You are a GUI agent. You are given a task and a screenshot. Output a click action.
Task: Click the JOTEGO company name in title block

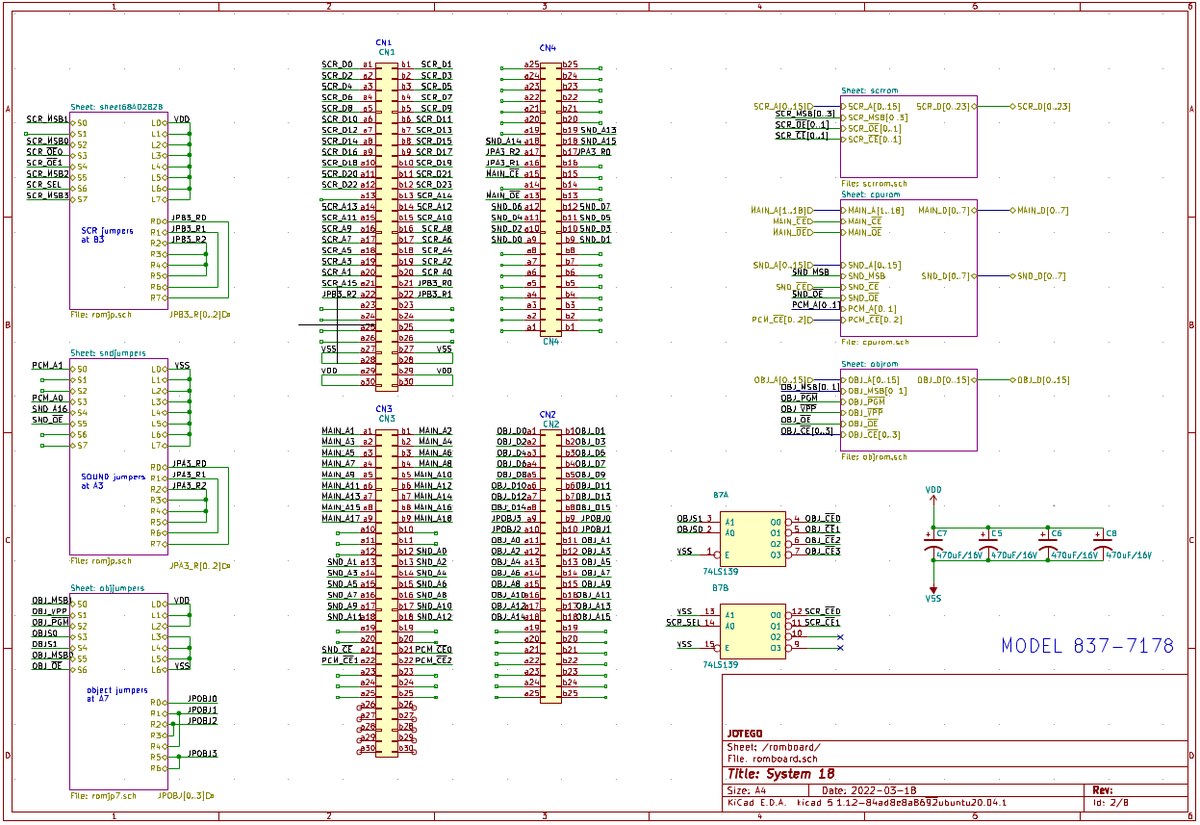(x=745, y=735)
